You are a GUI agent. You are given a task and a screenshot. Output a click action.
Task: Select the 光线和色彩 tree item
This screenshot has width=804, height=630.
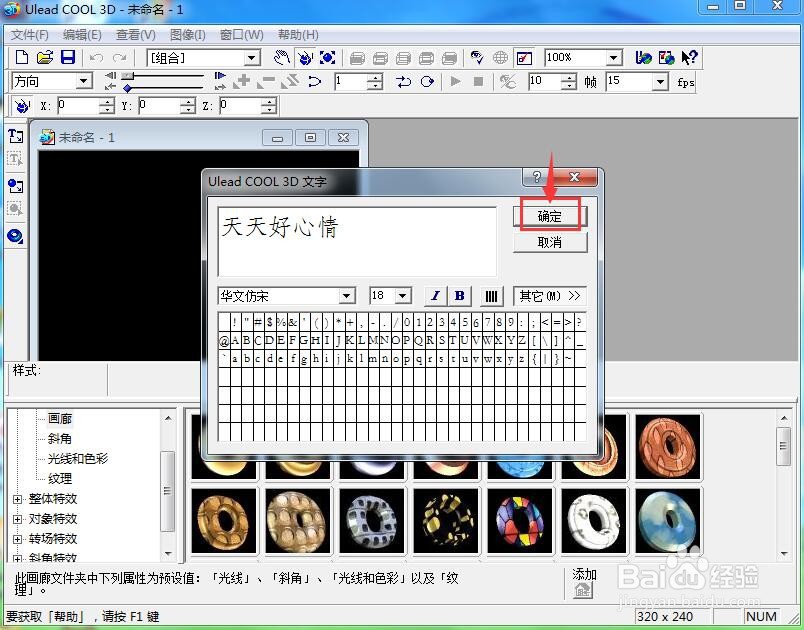78,459
